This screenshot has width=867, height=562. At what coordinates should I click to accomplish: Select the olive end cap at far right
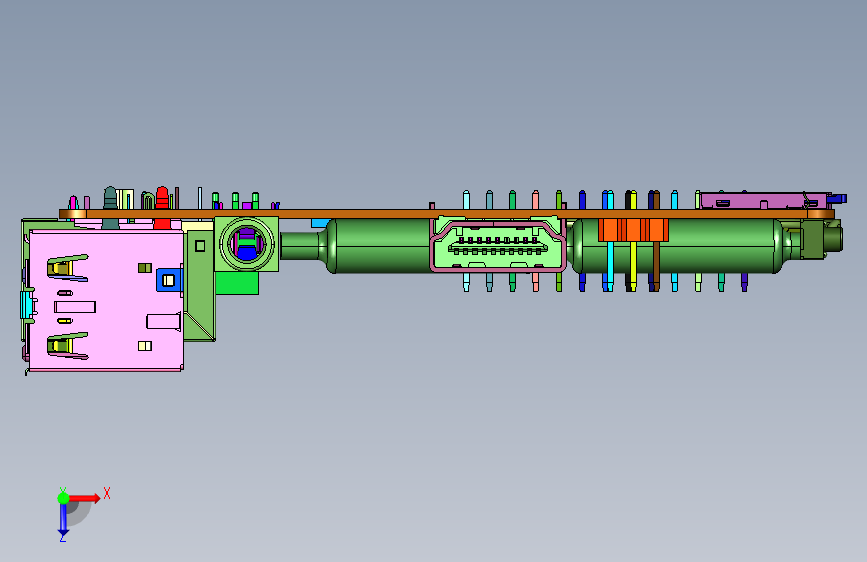coord(822,239)
